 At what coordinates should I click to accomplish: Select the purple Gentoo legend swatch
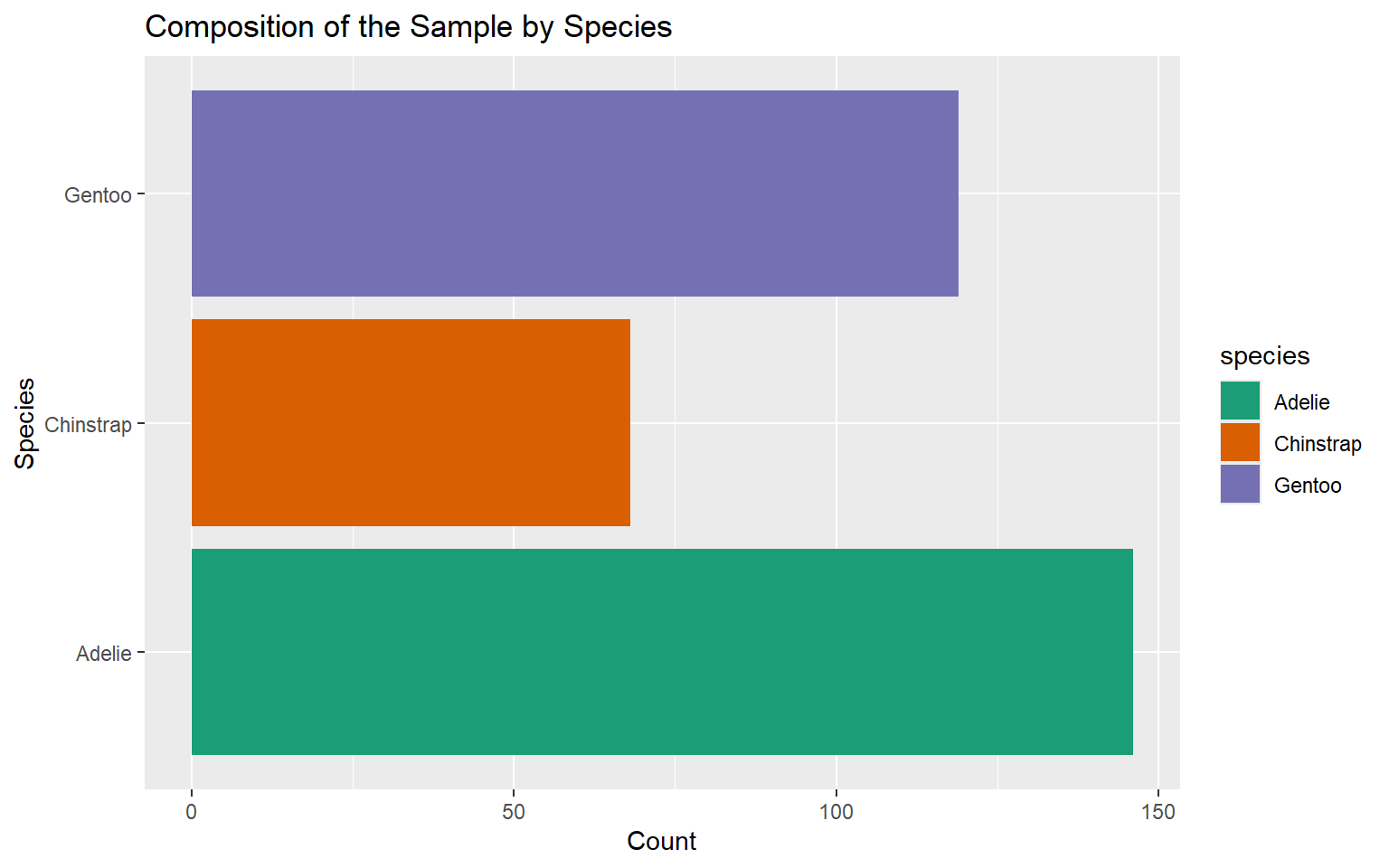[x=1240, y=485]
